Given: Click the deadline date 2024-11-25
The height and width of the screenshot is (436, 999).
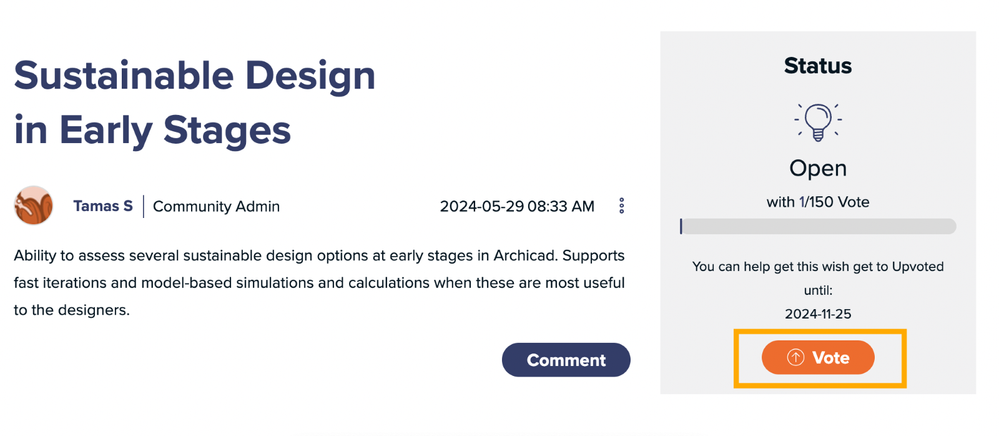Looking at the screenshot, I should (x=818, y=314).
